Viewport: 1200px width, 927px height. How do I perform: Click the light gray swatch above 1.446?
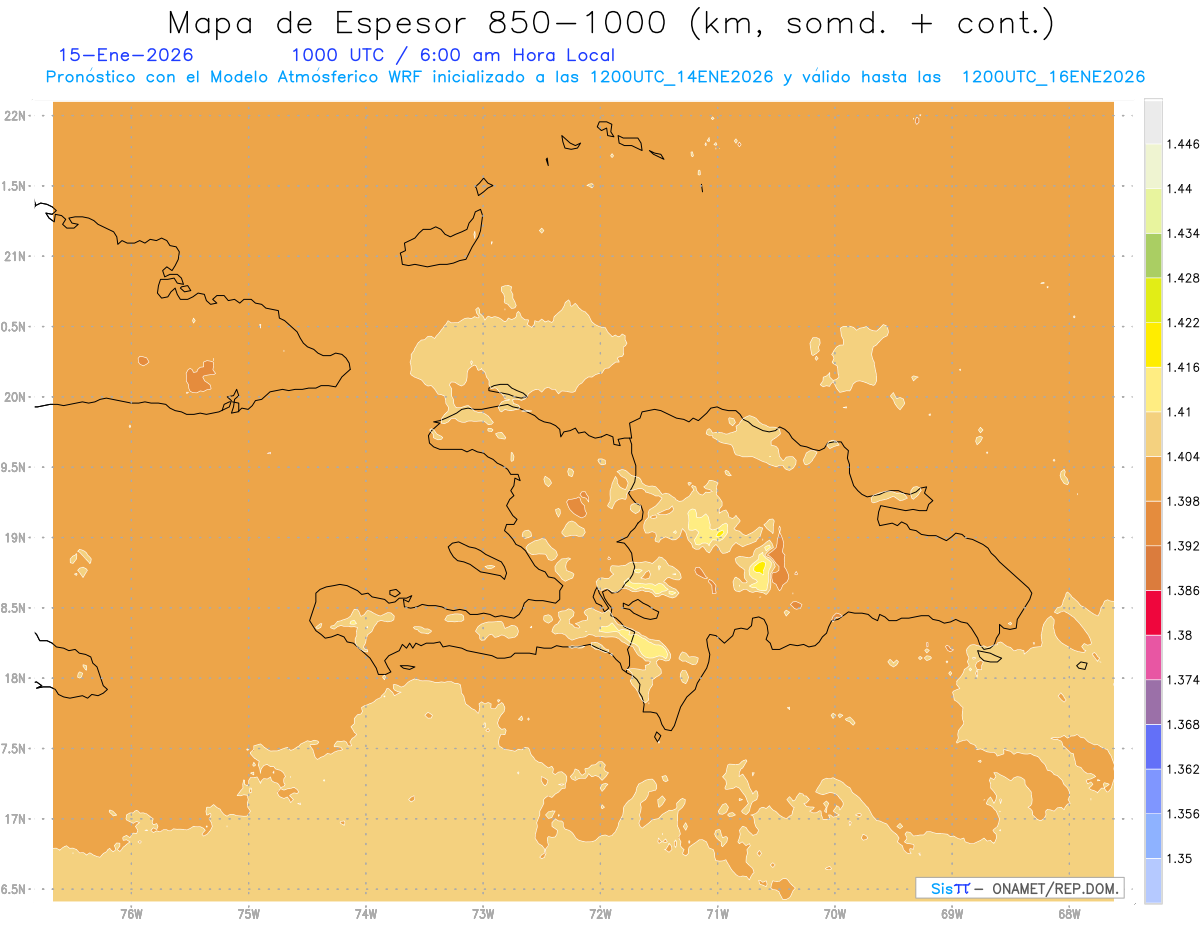click(x=1153, y=121)
